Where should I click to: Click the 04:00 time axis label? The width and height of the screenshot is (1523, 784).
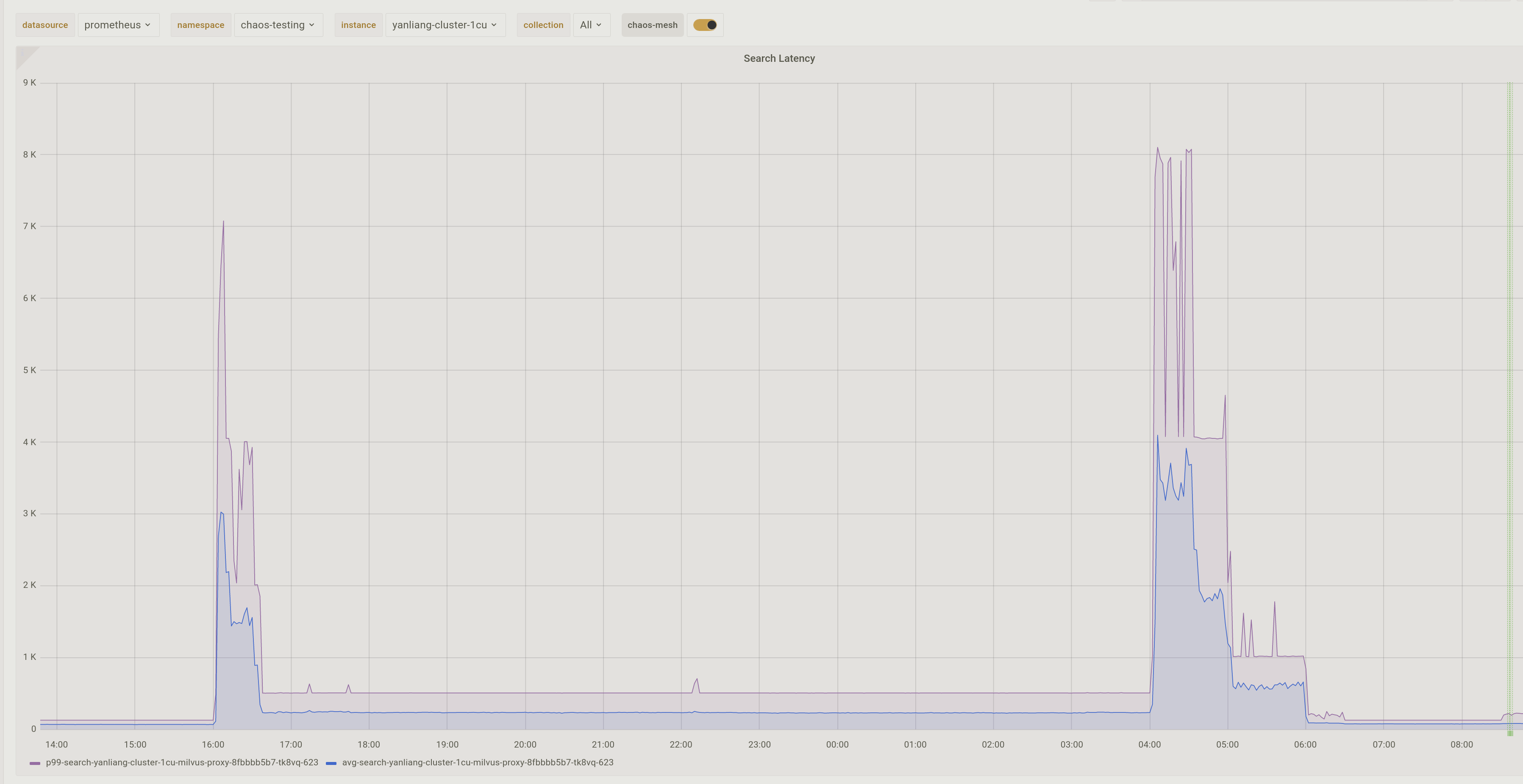(1149, 745)
